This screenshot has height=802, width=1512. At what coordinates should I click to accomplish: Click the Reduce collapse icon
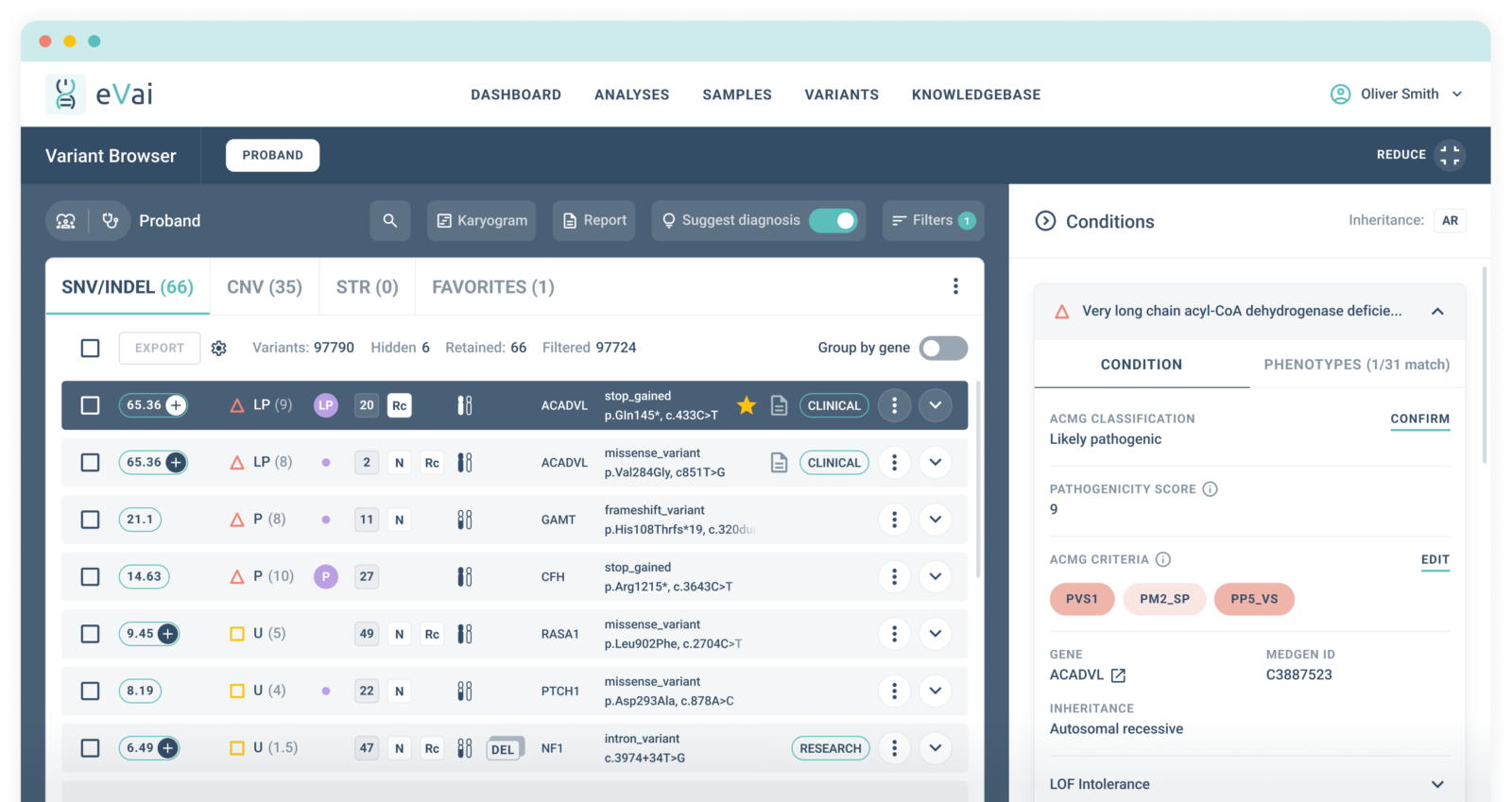coord(1450,155)
